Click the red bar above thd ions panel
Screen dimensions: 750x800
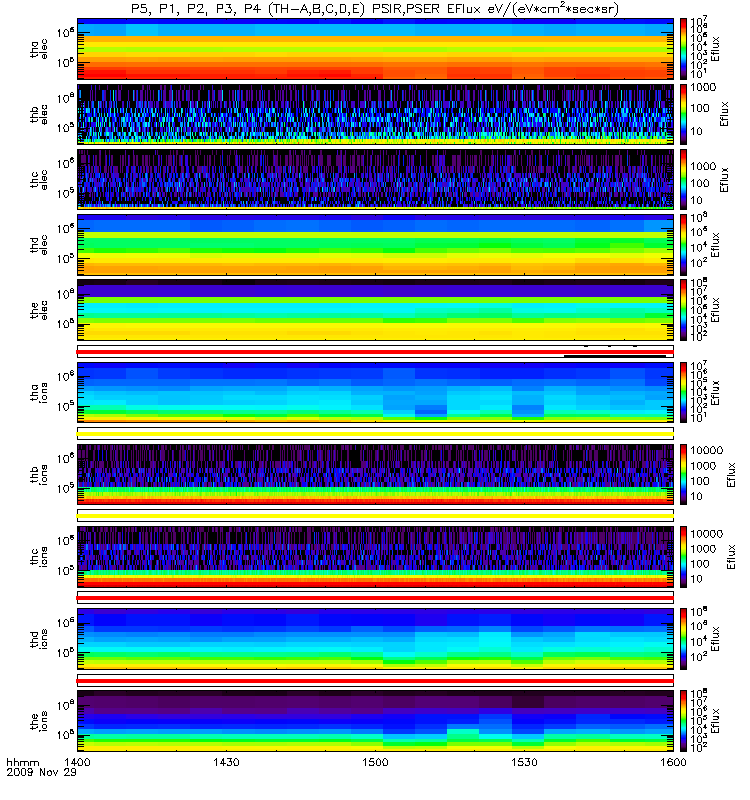[376, 598]
